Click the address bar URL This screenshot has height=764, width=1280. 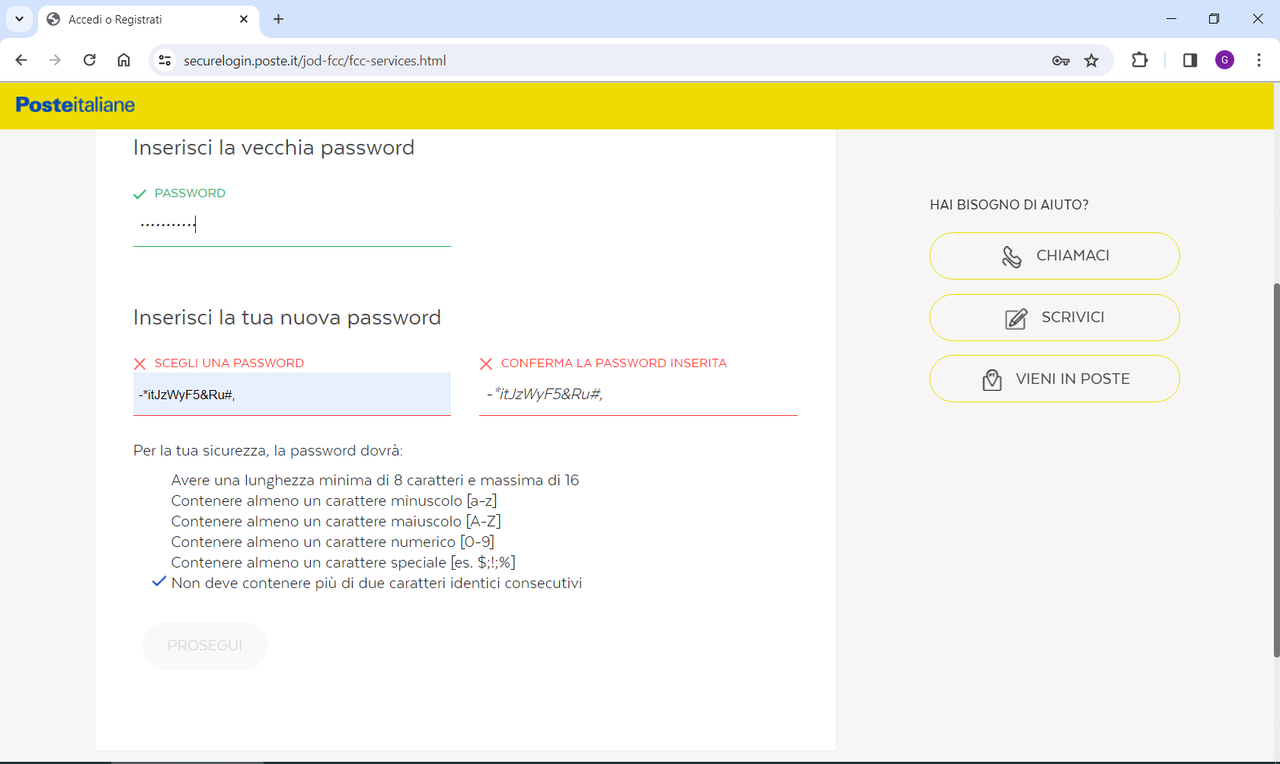point(315,61)
